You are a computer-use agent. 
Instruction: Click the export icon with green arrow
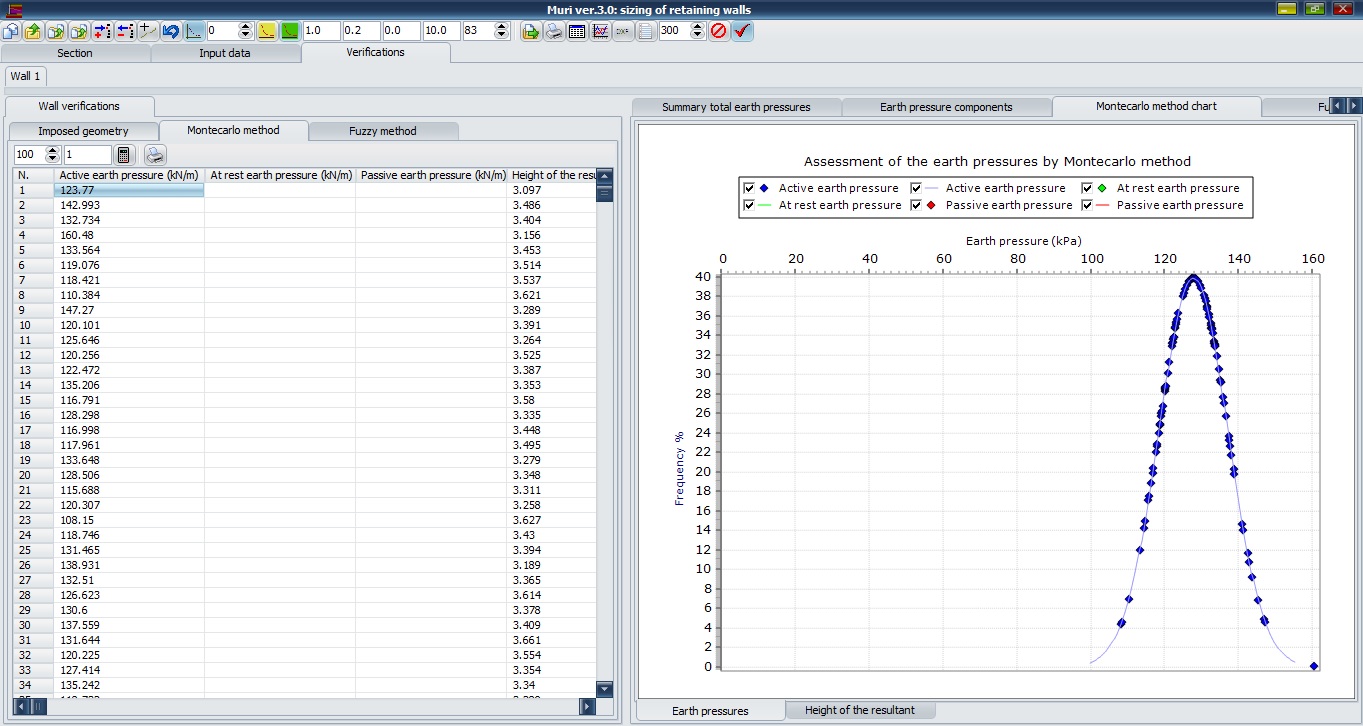pos(531,31)
